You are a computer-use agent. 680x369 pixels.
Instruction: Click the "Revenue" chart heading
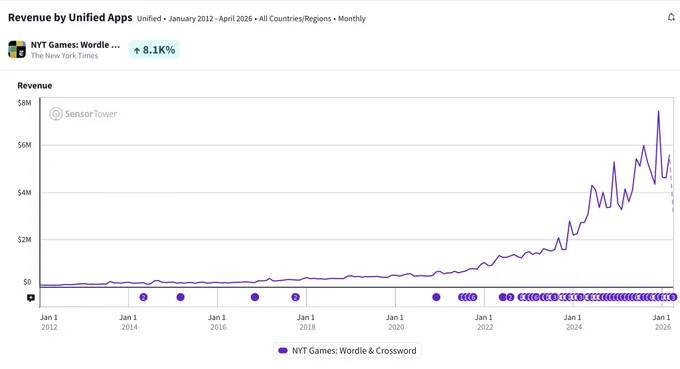35,85
